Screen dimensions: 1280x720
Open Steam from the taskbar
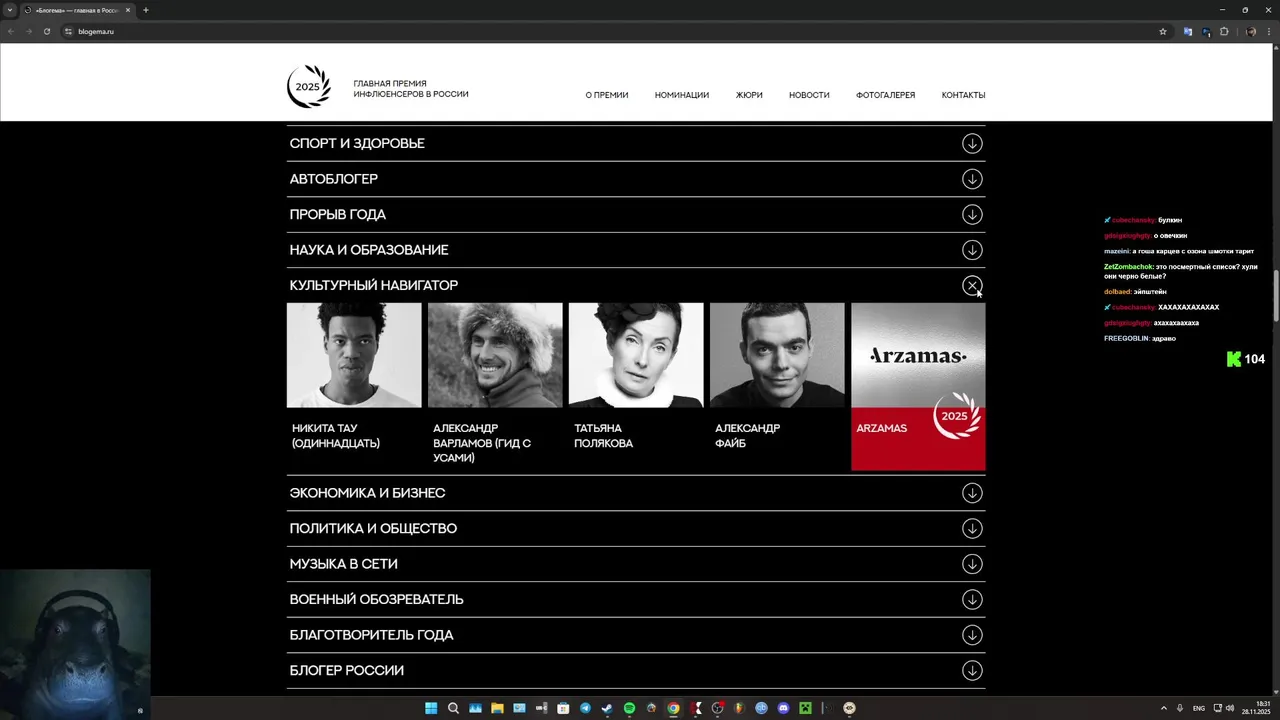pyautogui.click(x=607, y=708)
